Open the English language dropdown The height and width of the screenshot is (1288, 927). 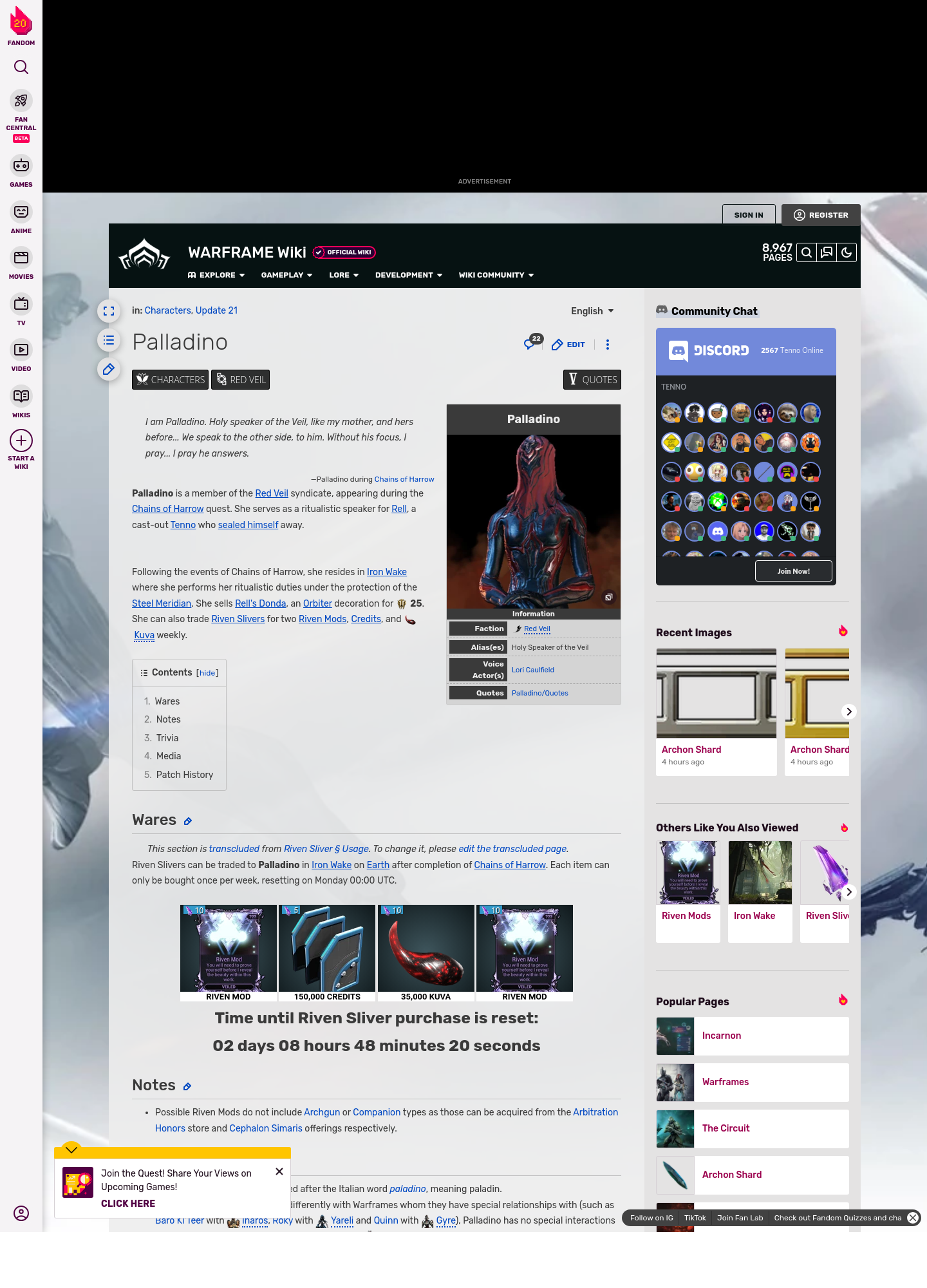pyautogui.click(x=592, y=311)
